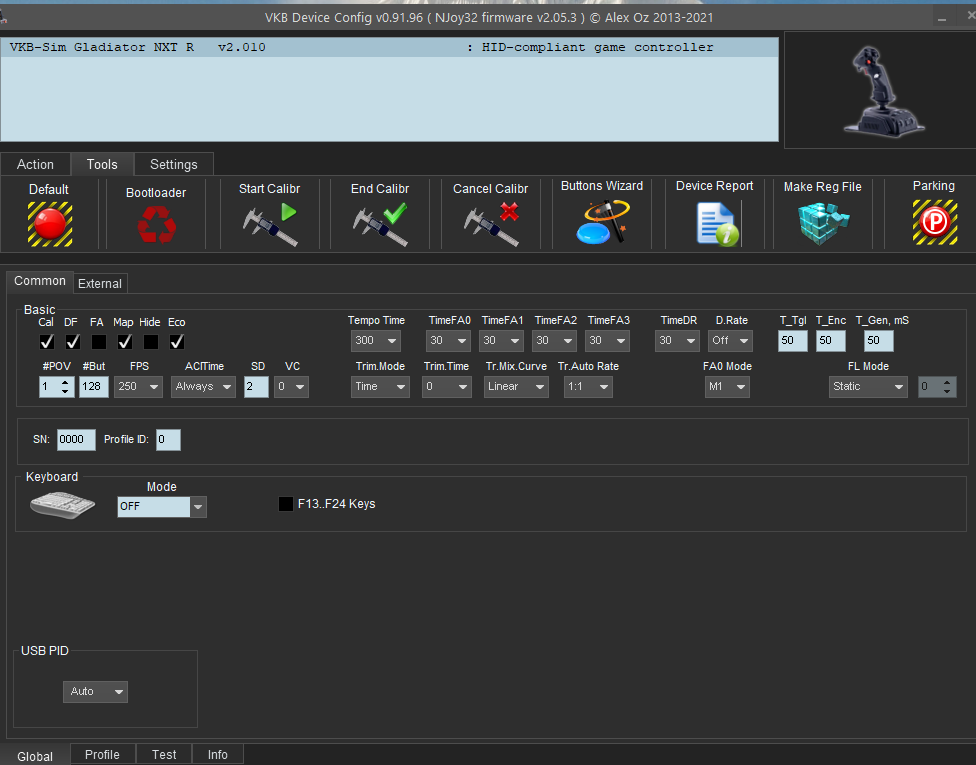Screen dimensions: 976x765
Task: Toggle the Eco checkbox
Action: [x=177, y=342]
